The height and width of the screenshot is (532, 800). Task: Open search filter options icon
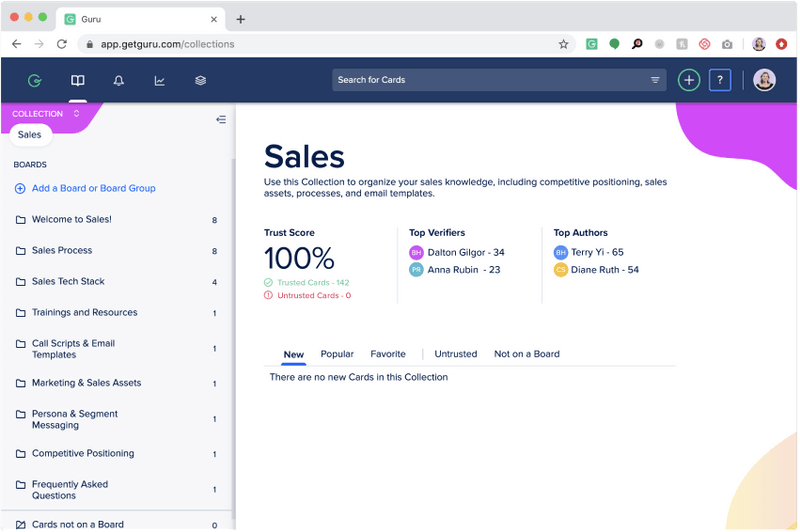coord(655,80)
